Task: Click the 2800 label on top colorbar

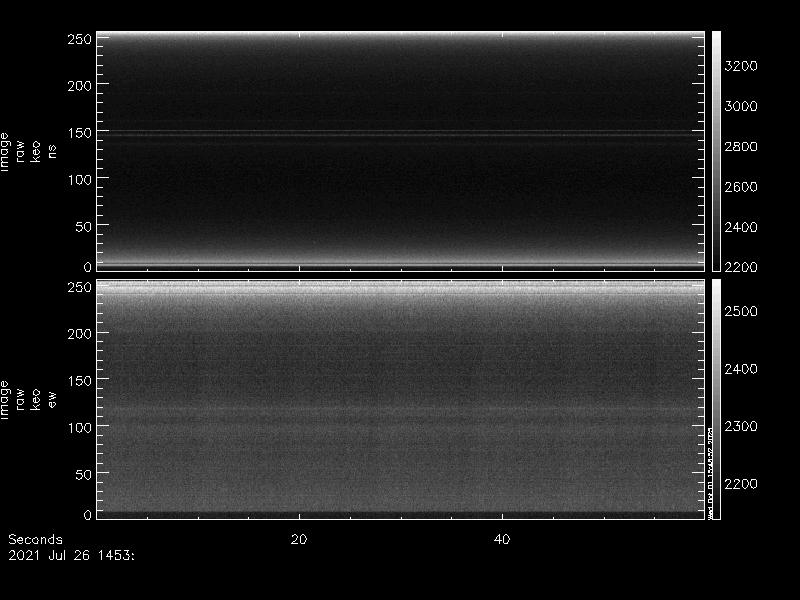Action: (741, 147)
